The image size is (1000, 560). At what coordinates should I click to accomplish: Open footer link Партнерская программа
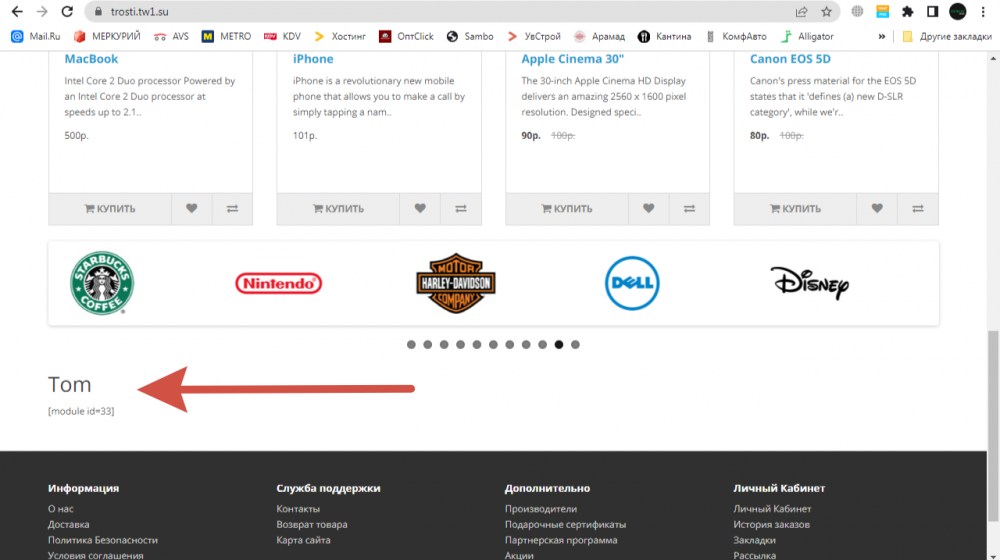(561, 540)
